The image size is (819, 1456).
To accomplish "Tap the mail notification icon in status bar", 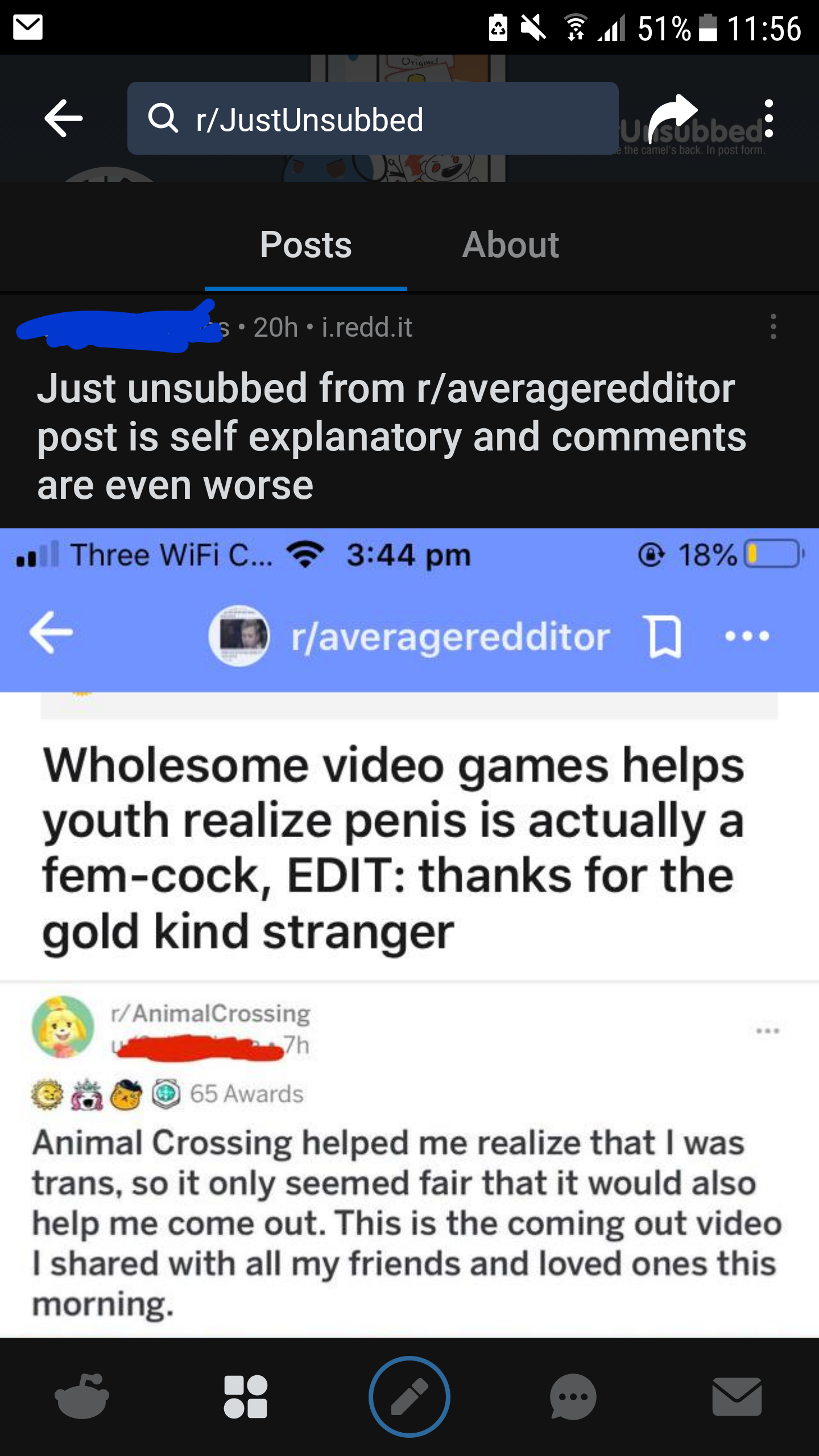I will pos(28,28).
